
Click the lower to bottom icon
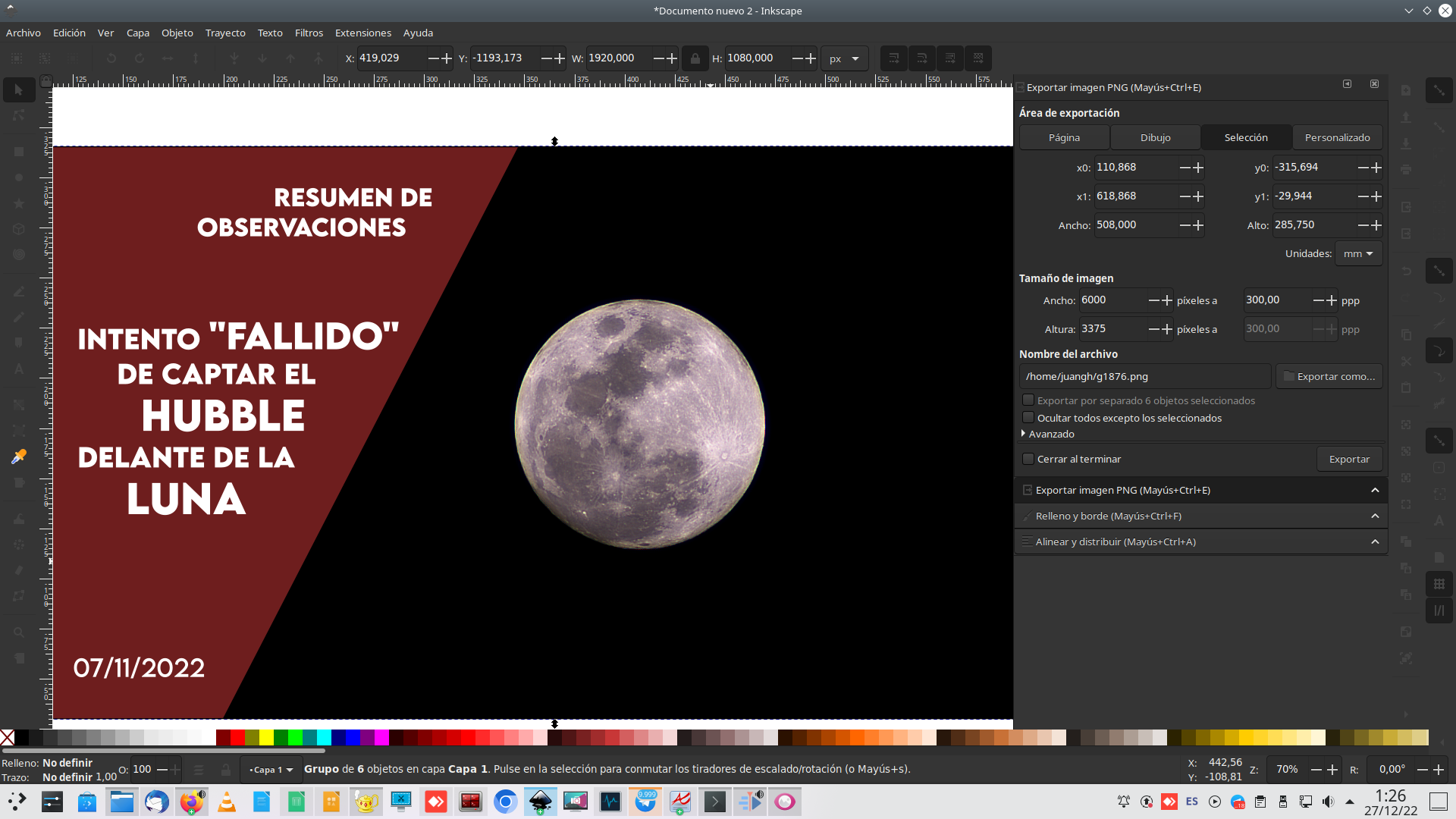click(234, 58)
